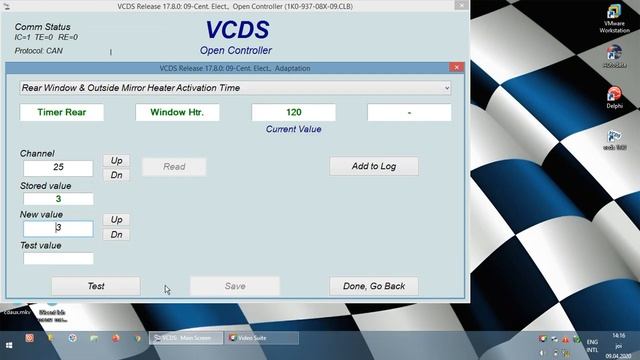Open the red square pinned taskbar icon
This screenshot has width=640, height=360.
click(x=29, y=338)
